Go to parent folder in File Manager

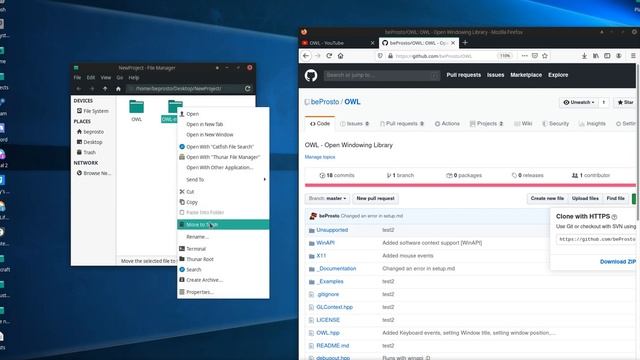coord(105,89)
